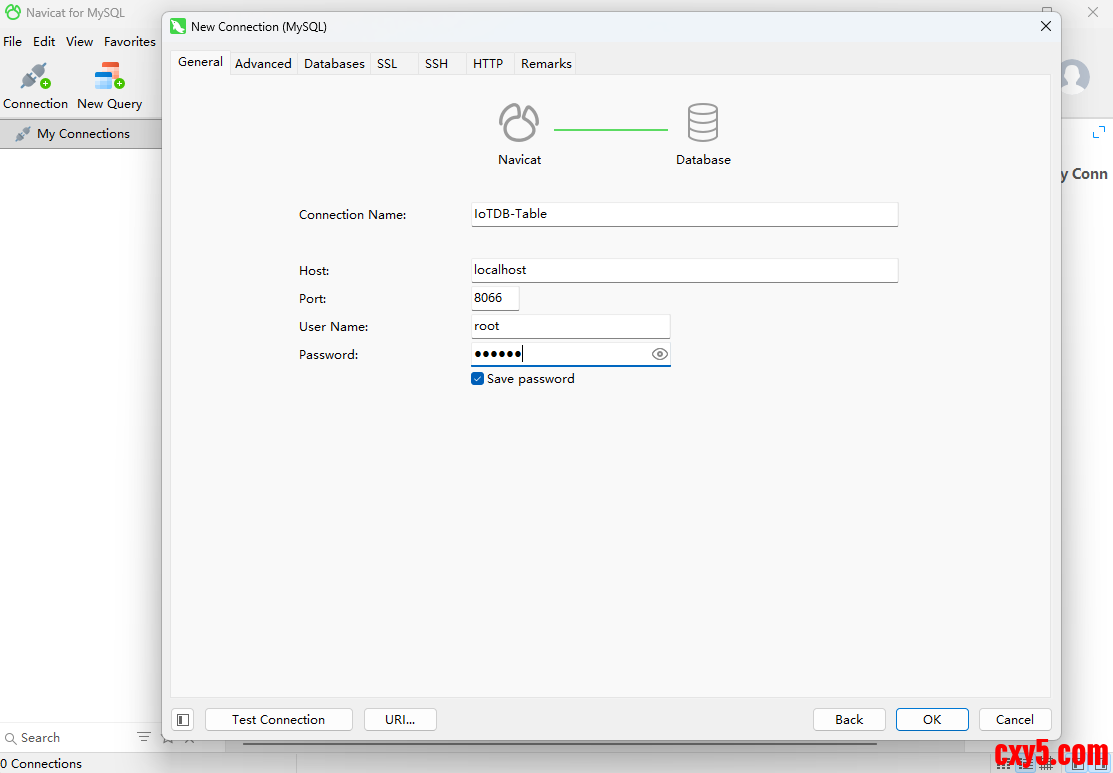Click the Navicat logo in connection diagram

(519, 123)
